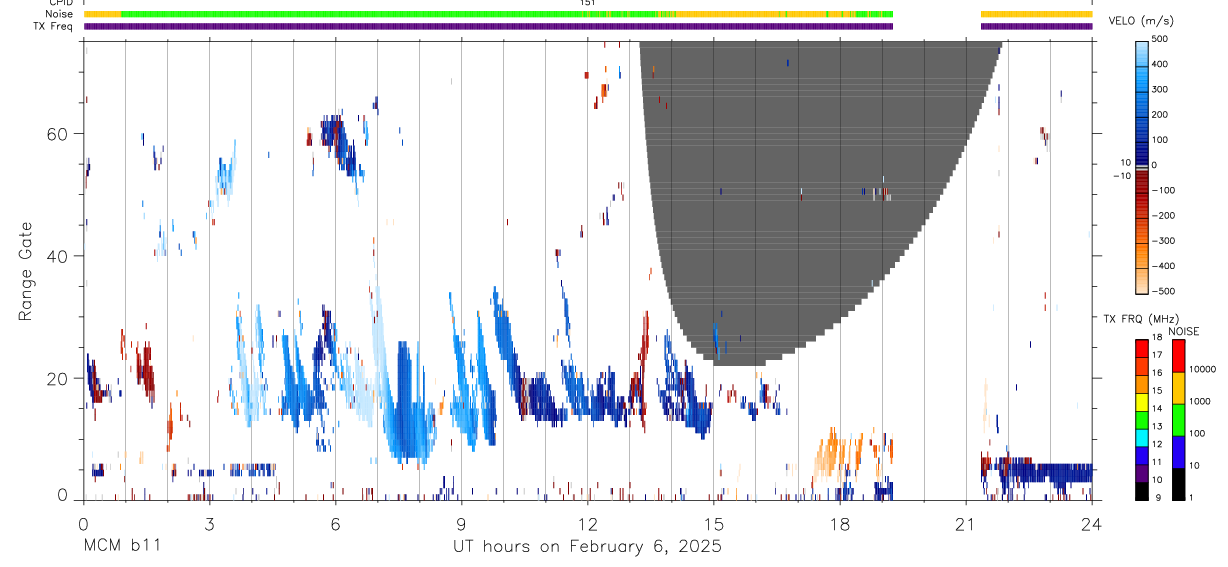Click the orange echo cluster near hour 18
Viewport: 1228px width, 567px height.
(836, 456)
